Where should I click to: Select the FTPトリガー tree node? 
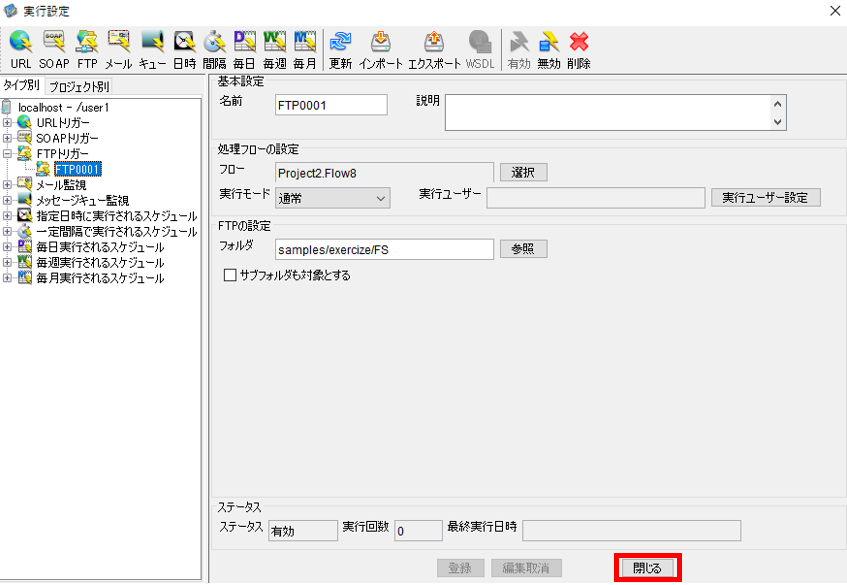(62, 154)
